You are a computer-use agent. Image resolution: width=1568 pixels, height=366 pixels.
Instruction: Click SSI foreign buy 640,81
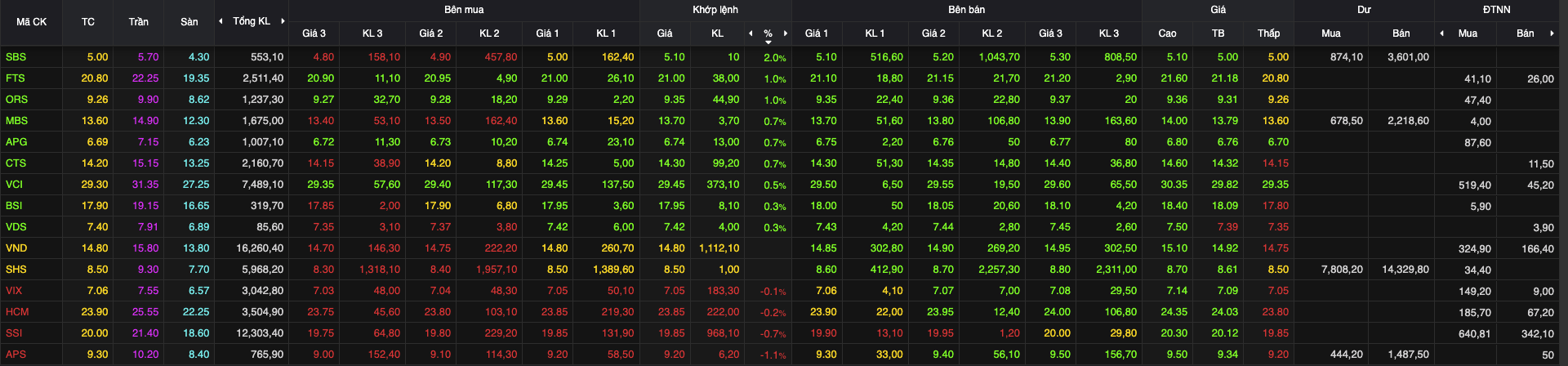click(x=1475, y=334)
